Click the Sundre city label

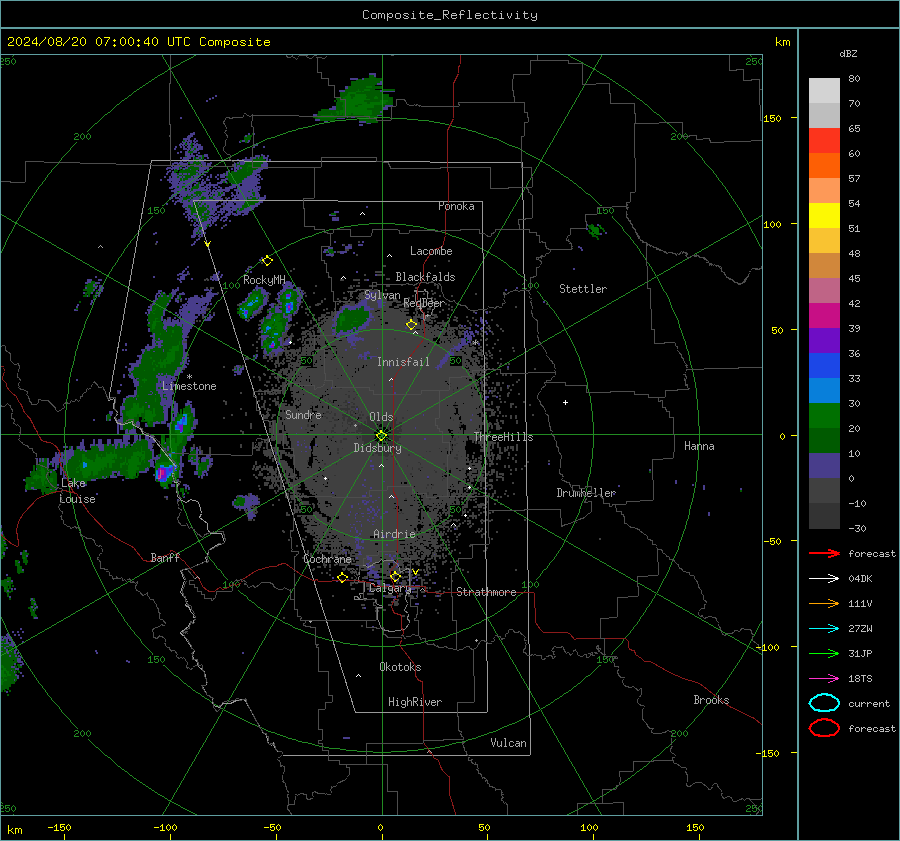[x=303, y=414]
